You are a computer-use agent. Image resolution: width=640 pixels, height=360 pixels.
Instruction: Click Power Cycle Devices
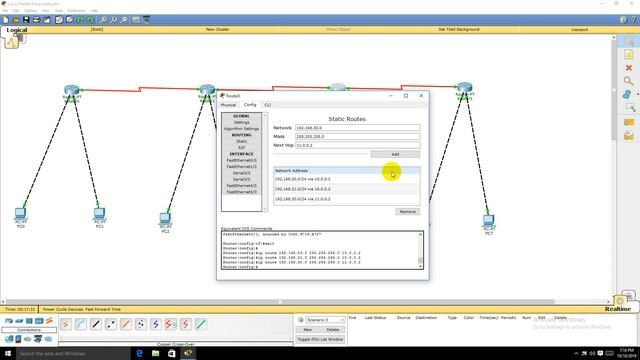(x=63, y=309)
